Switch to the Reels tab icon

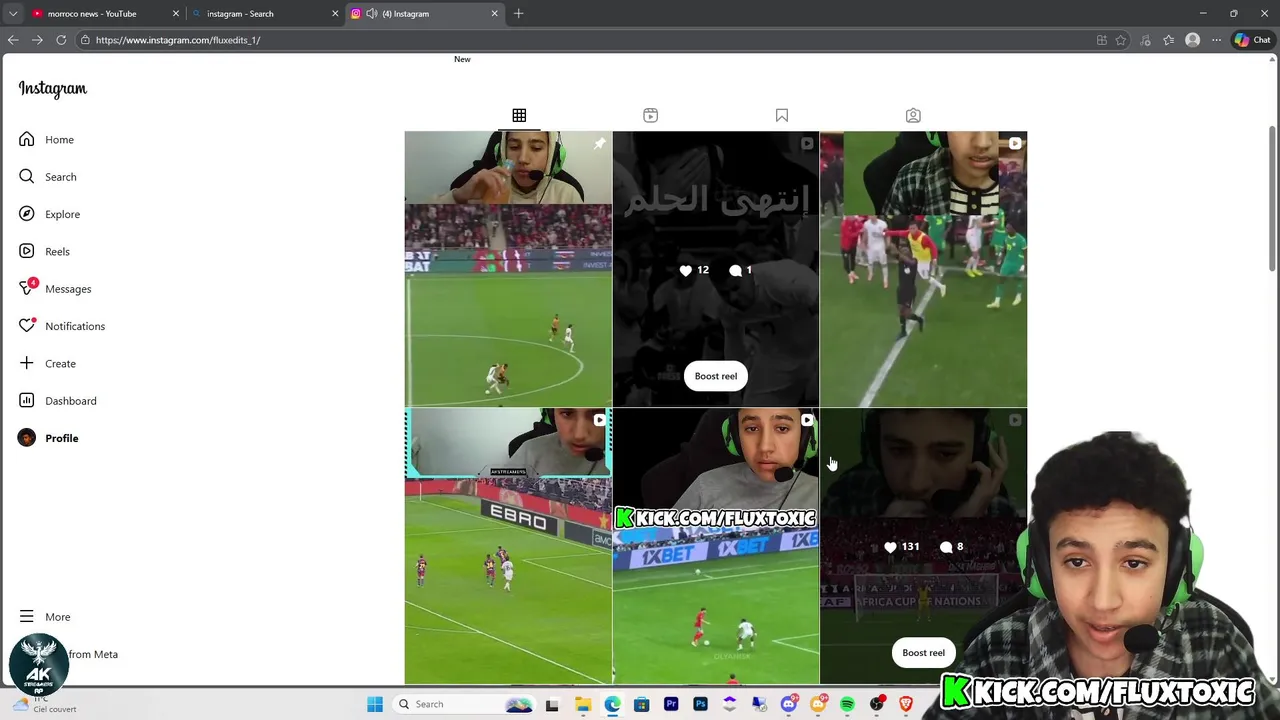[650, 116]
